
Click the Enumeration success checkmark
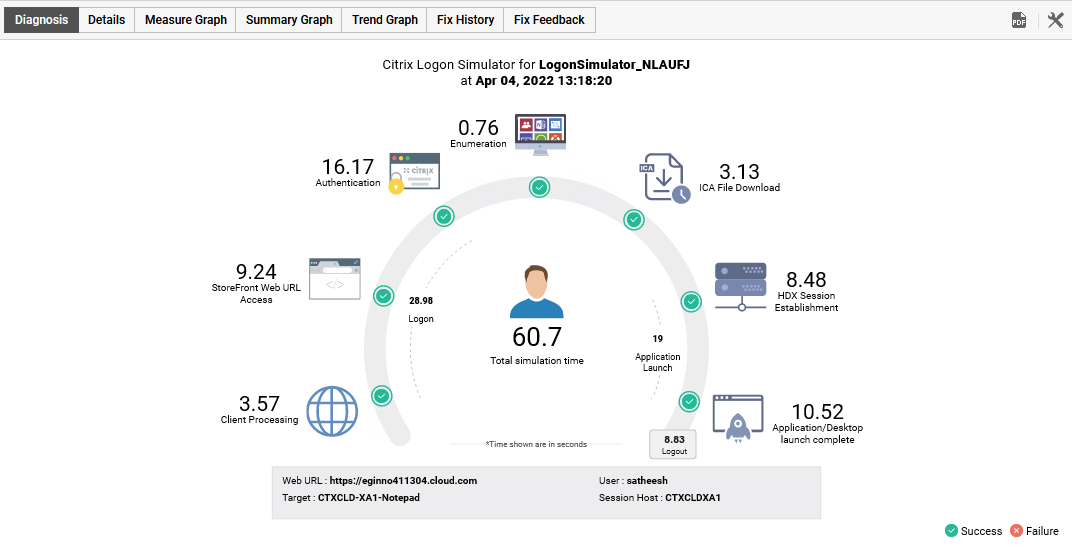(x=539, y=187)
